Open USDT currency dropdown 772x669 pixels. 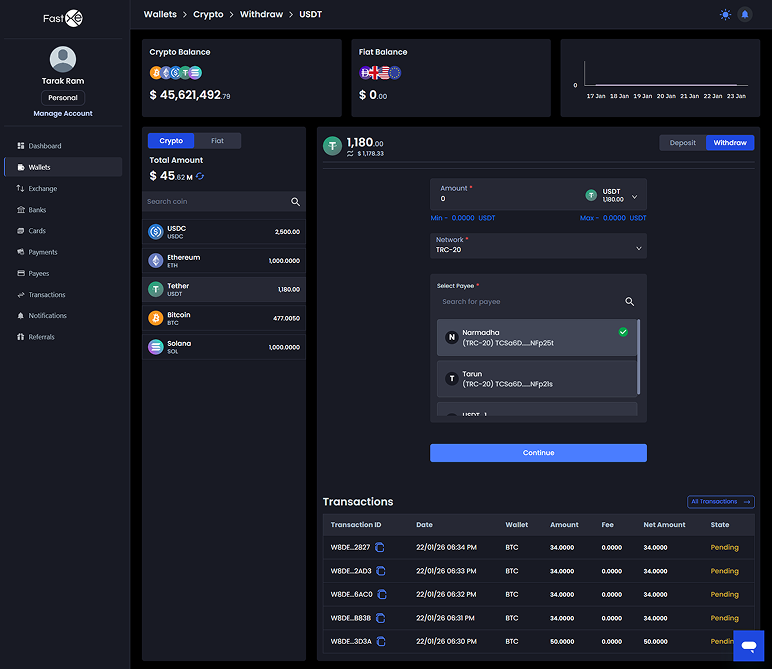click(x=611, y=195)
